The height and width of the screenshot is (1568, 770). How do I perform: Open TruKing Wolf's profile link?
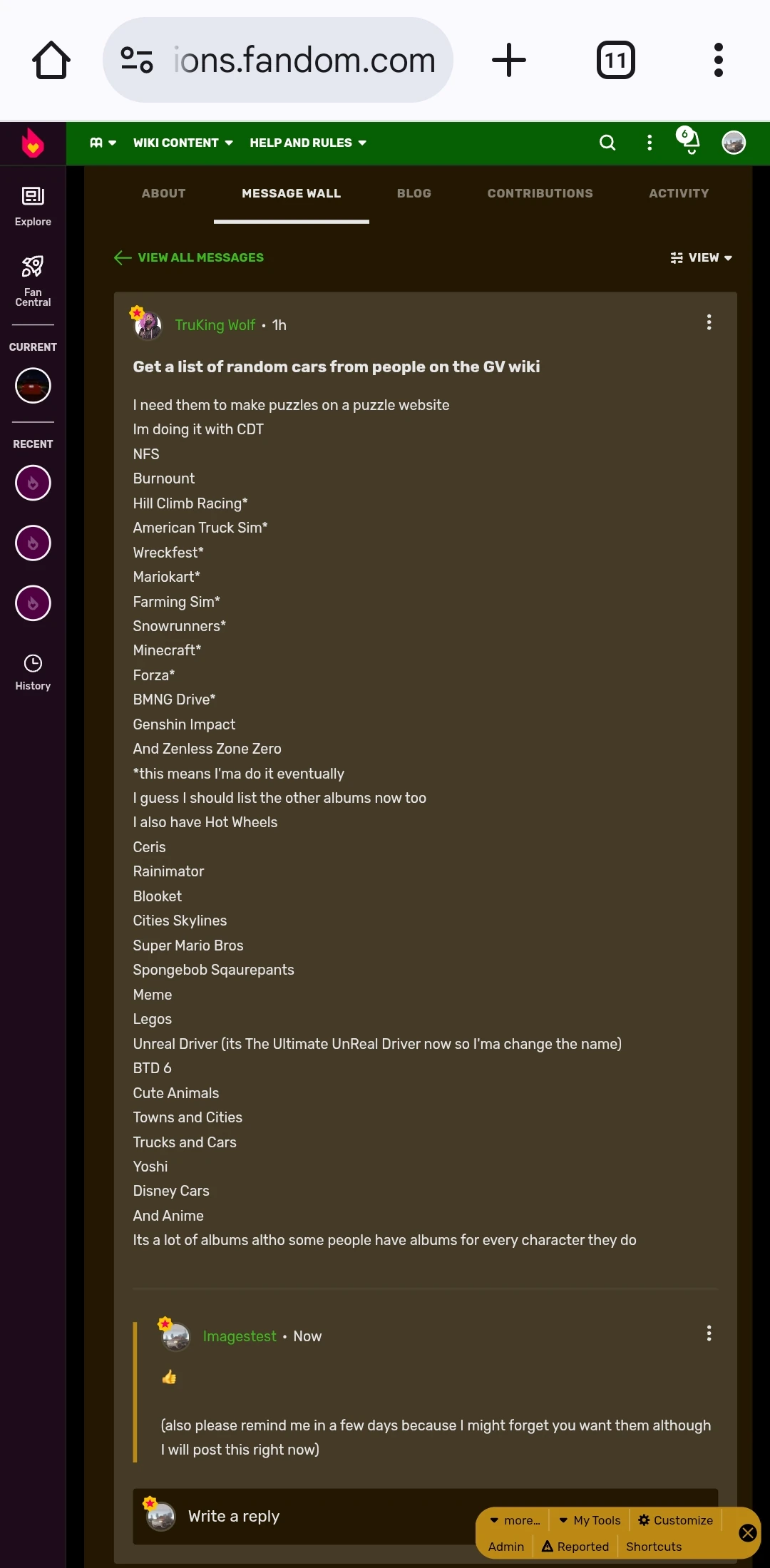pos(215,325)
